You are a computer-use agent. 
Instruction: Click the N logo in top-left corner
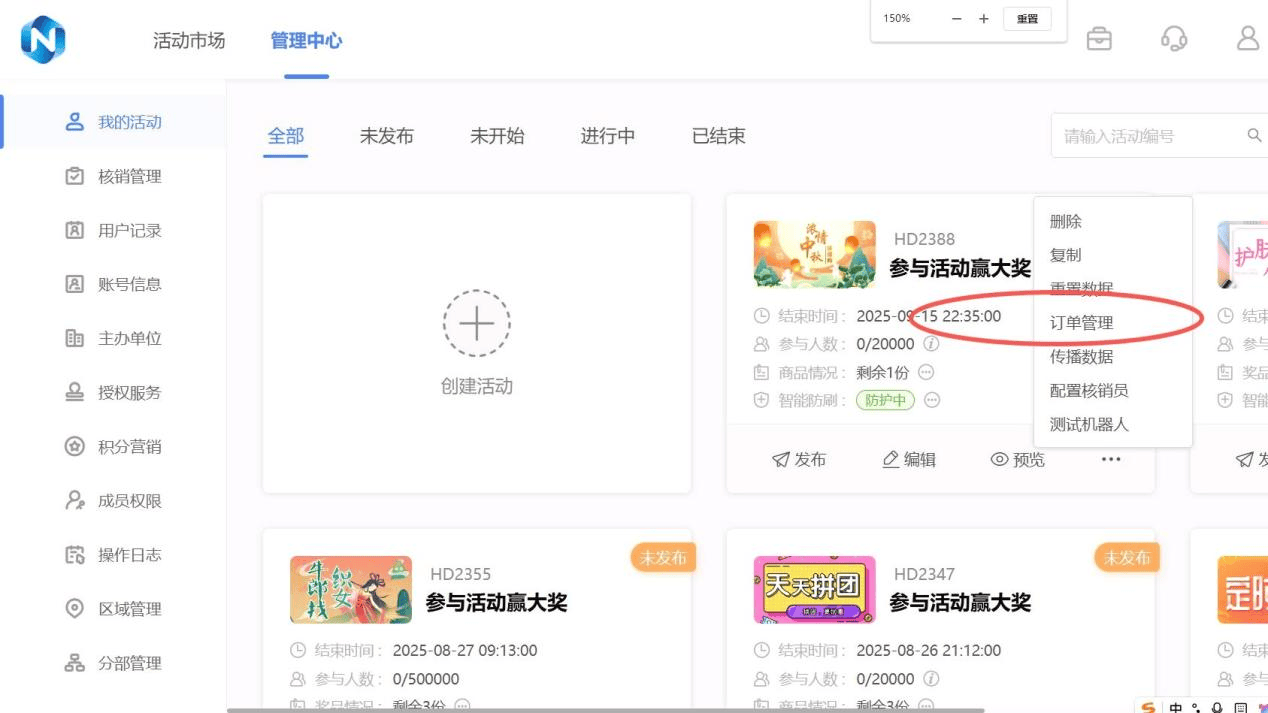pos(43,40)
